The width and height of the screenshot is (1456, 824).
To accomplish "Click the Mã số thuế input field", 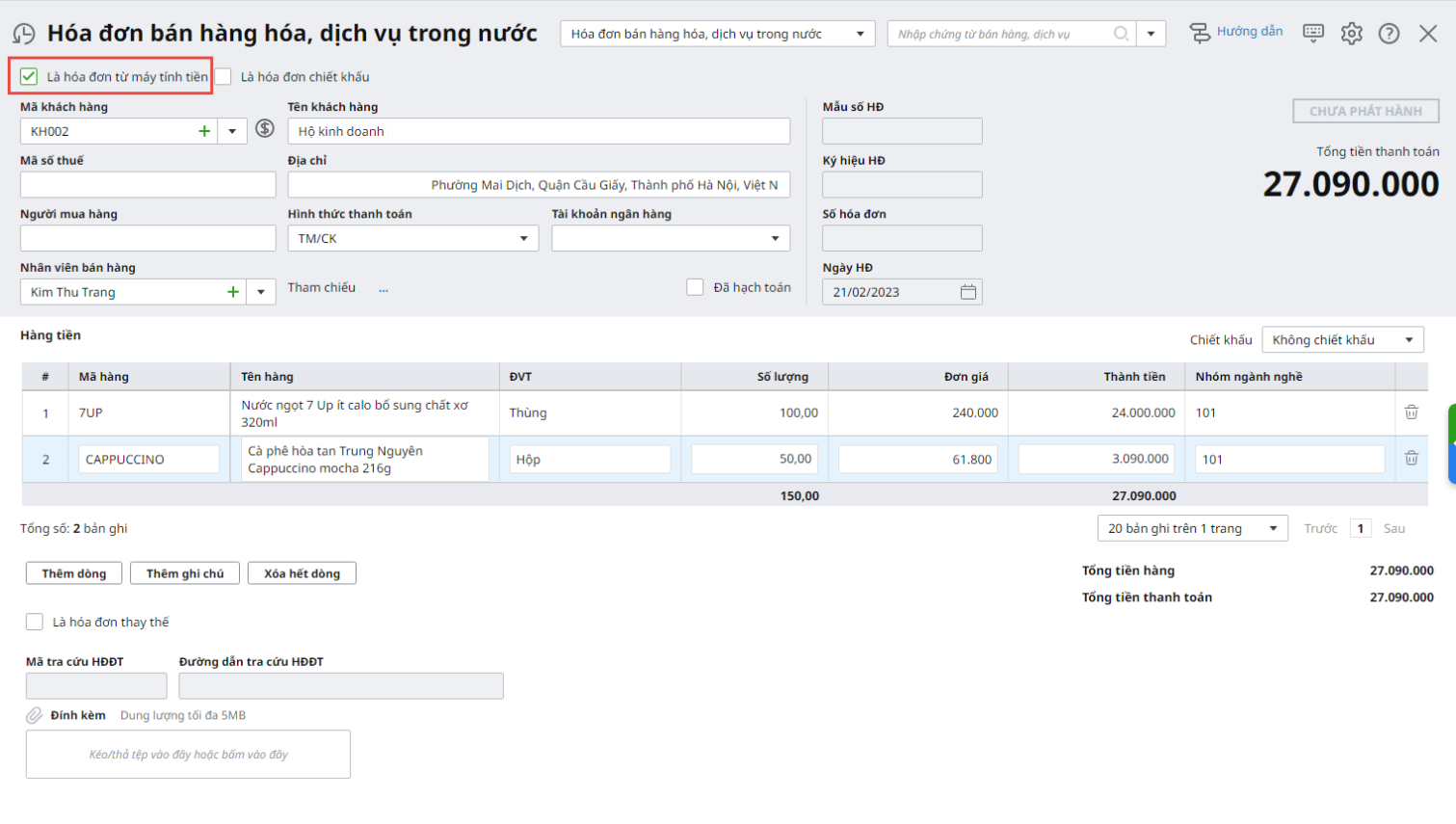I will pos(148,185).
